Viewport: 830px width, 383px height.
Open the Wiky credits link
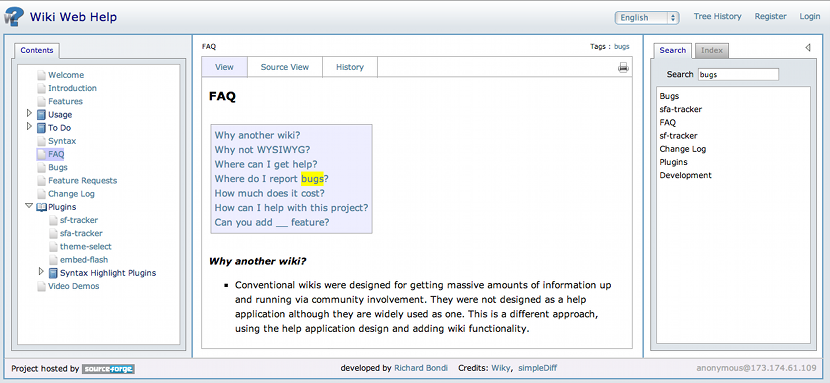click(x=501, y=368)
